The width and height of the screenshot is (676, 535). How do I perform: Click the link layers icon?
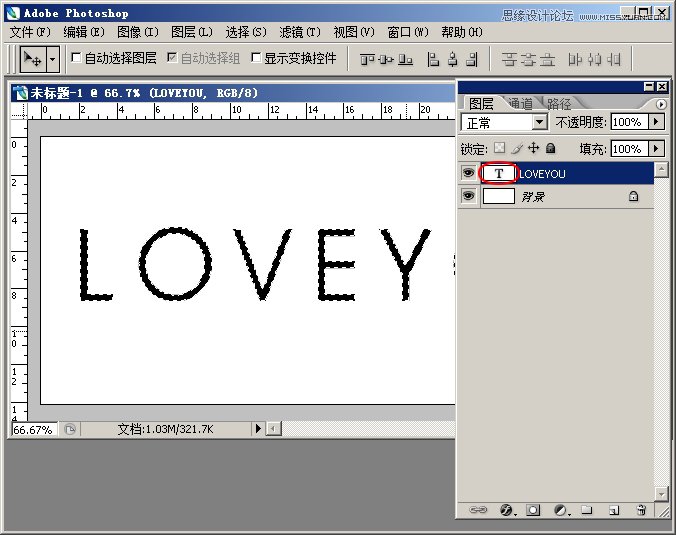pos(479,510)
